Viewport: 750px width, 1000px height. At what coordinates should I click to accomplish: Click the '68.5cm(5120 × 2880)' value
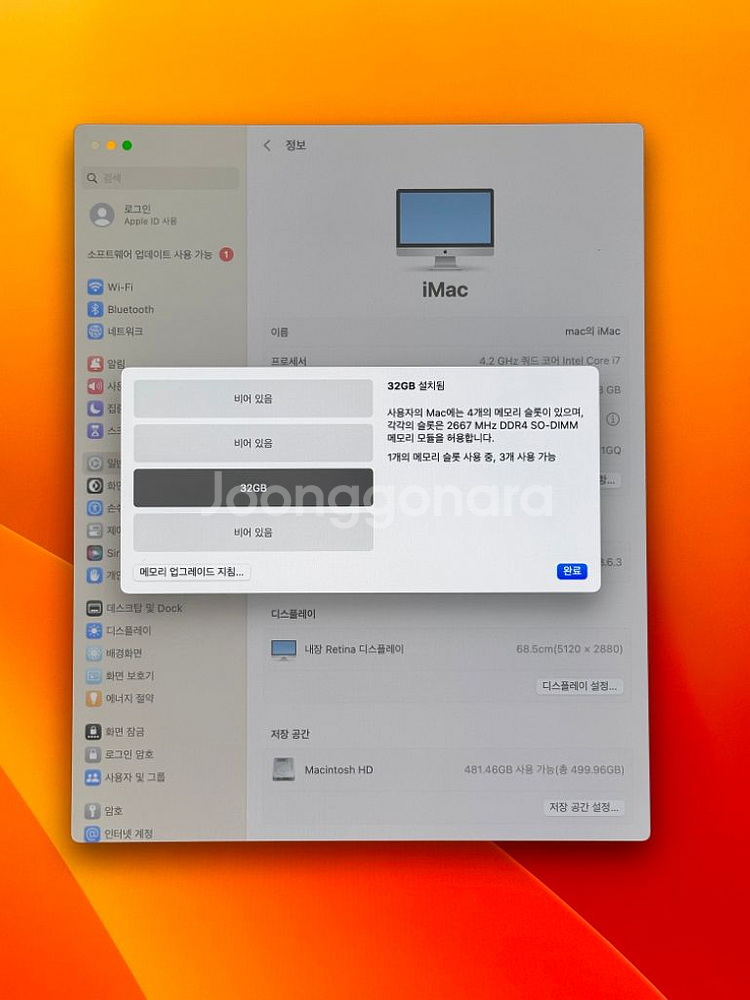pyautogui.click(x=570, y=649)
